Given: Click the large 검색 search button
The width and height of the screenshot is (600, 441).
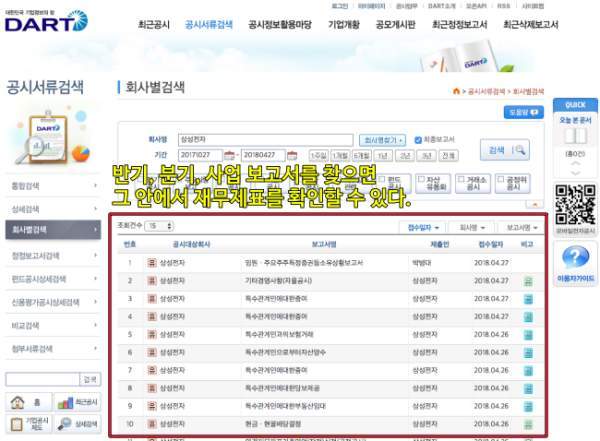Looking at the screenshot, I should coord(505,150).
